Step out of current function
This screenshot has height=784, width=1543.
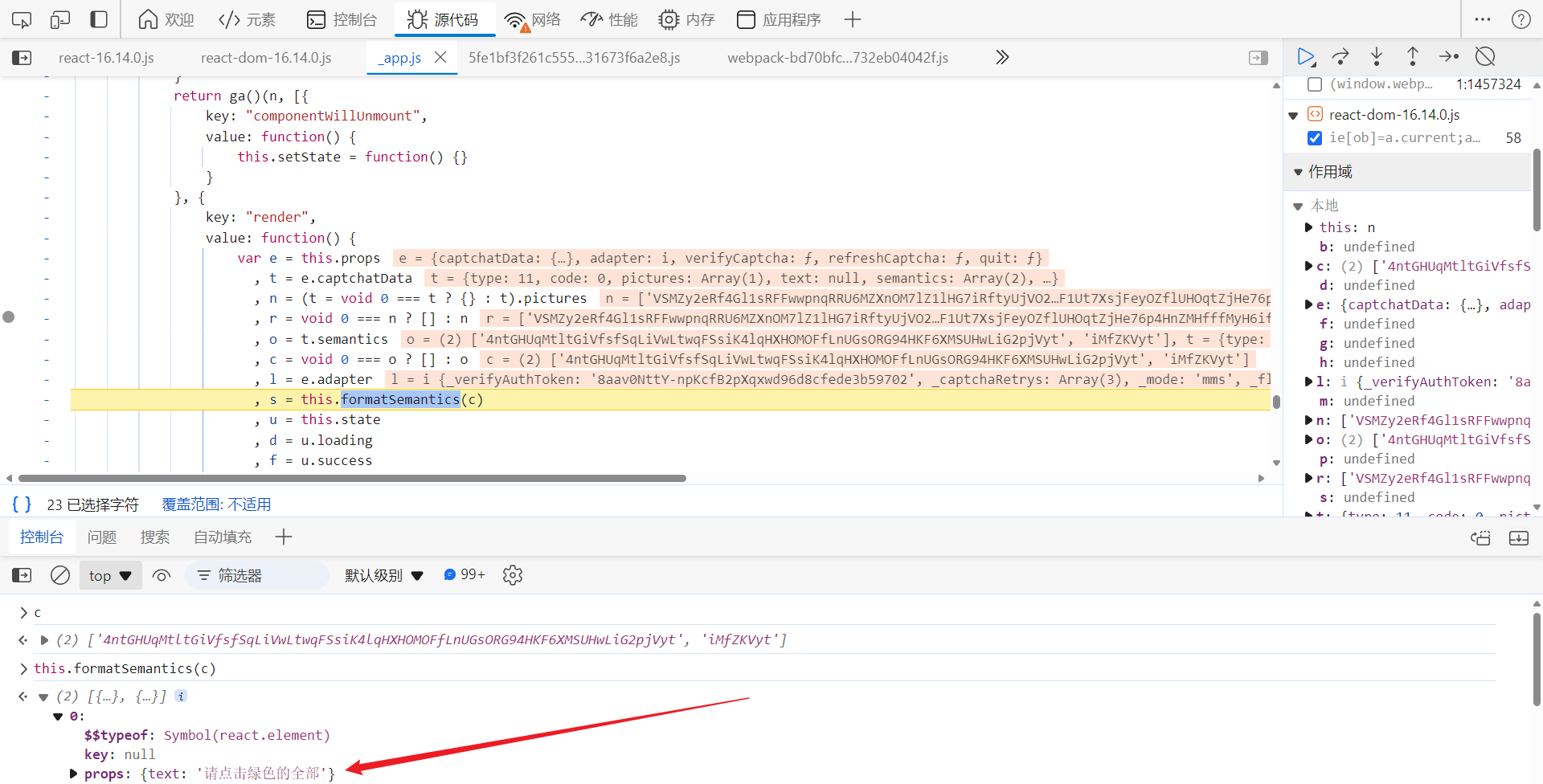point(1413,57)
